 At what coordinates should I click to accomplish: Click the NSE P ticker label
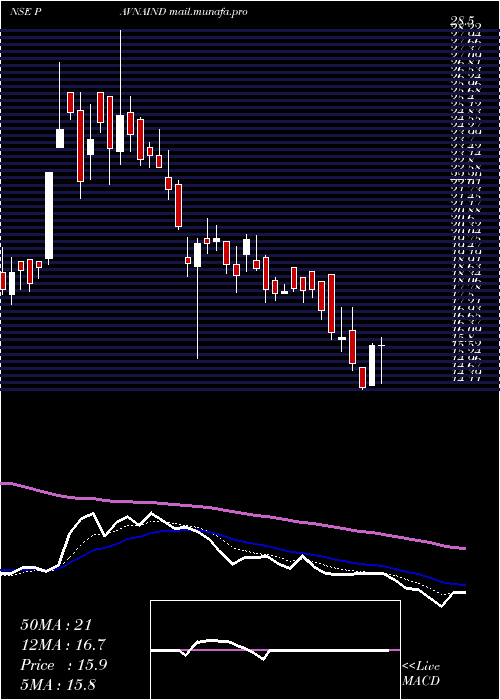point(26,12)
